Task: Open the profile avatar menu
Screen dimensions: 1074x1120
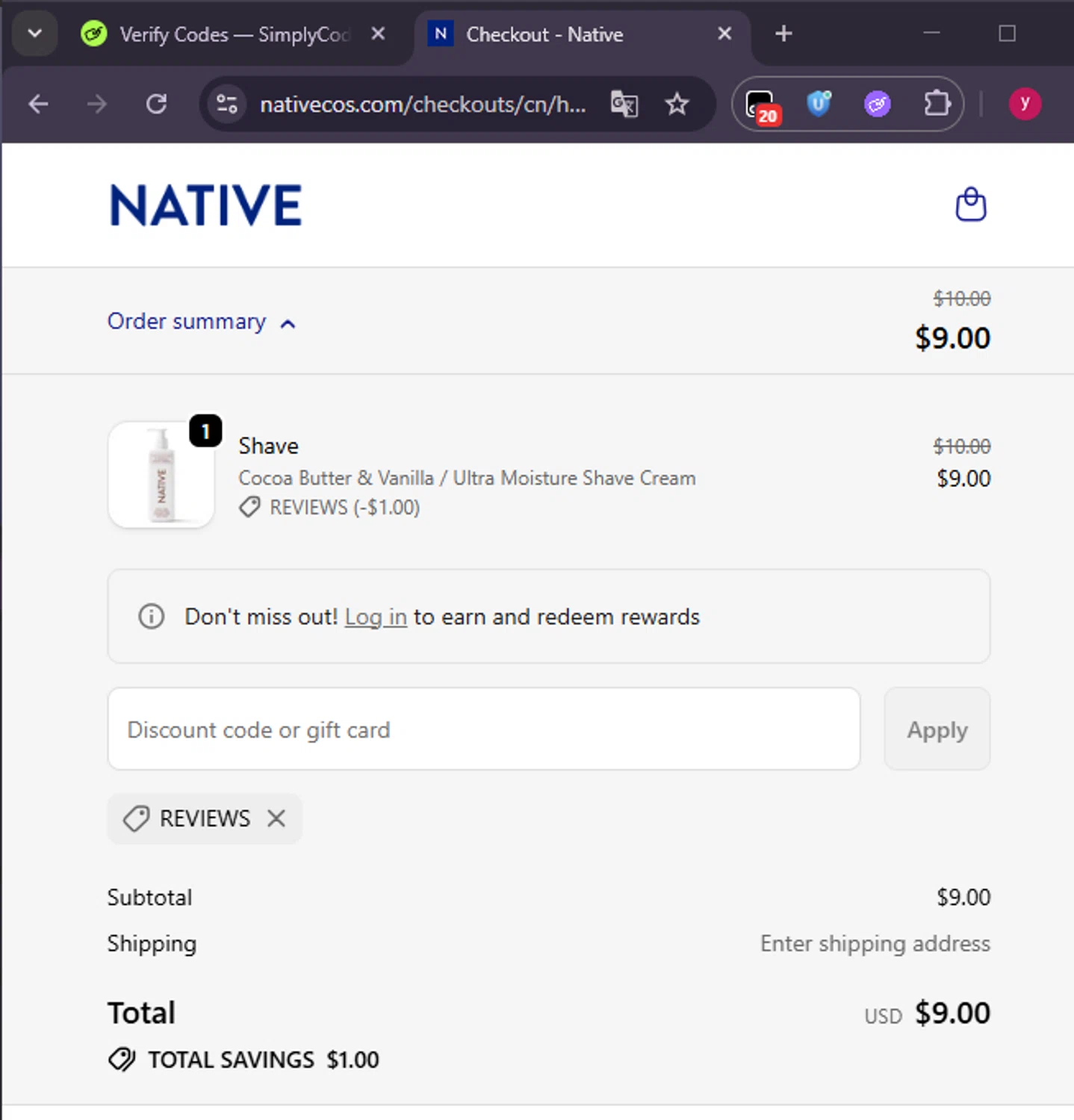Action: [x=1025, y=104]
